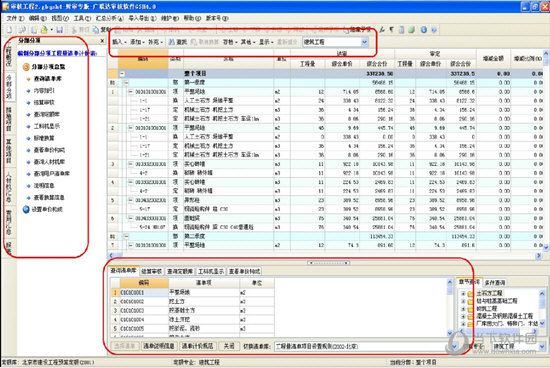Click the green cube toolbar icon
Viewport: 550px width, 368px height.
tap(412, 30)
